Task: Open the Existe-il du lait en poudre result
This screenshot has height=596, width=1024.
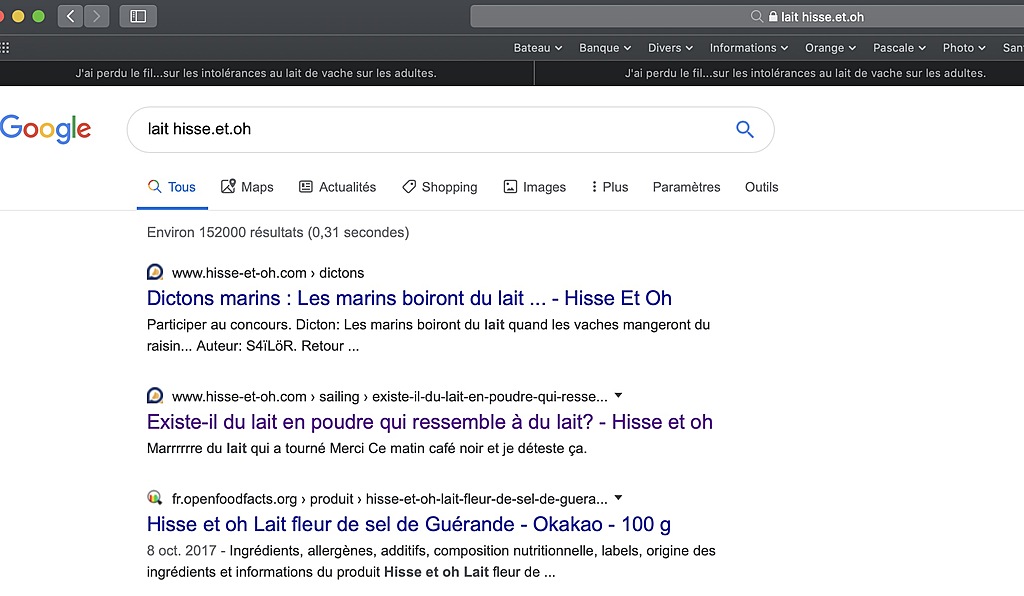Action: pyautogui.click(x=430, y=422)
